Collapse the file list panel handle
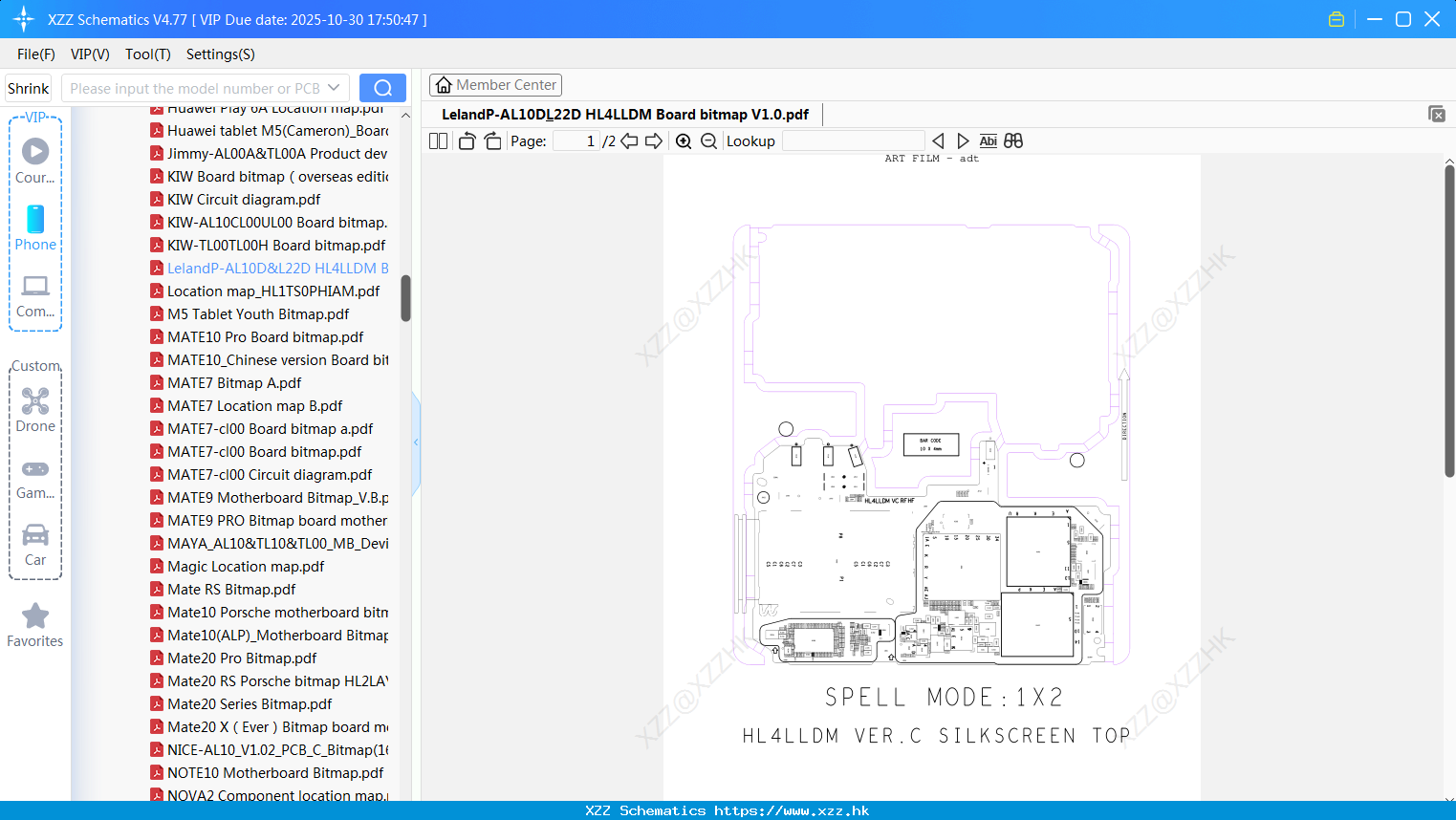Viewport: 1456px width, 820px height. coord(416,442)
